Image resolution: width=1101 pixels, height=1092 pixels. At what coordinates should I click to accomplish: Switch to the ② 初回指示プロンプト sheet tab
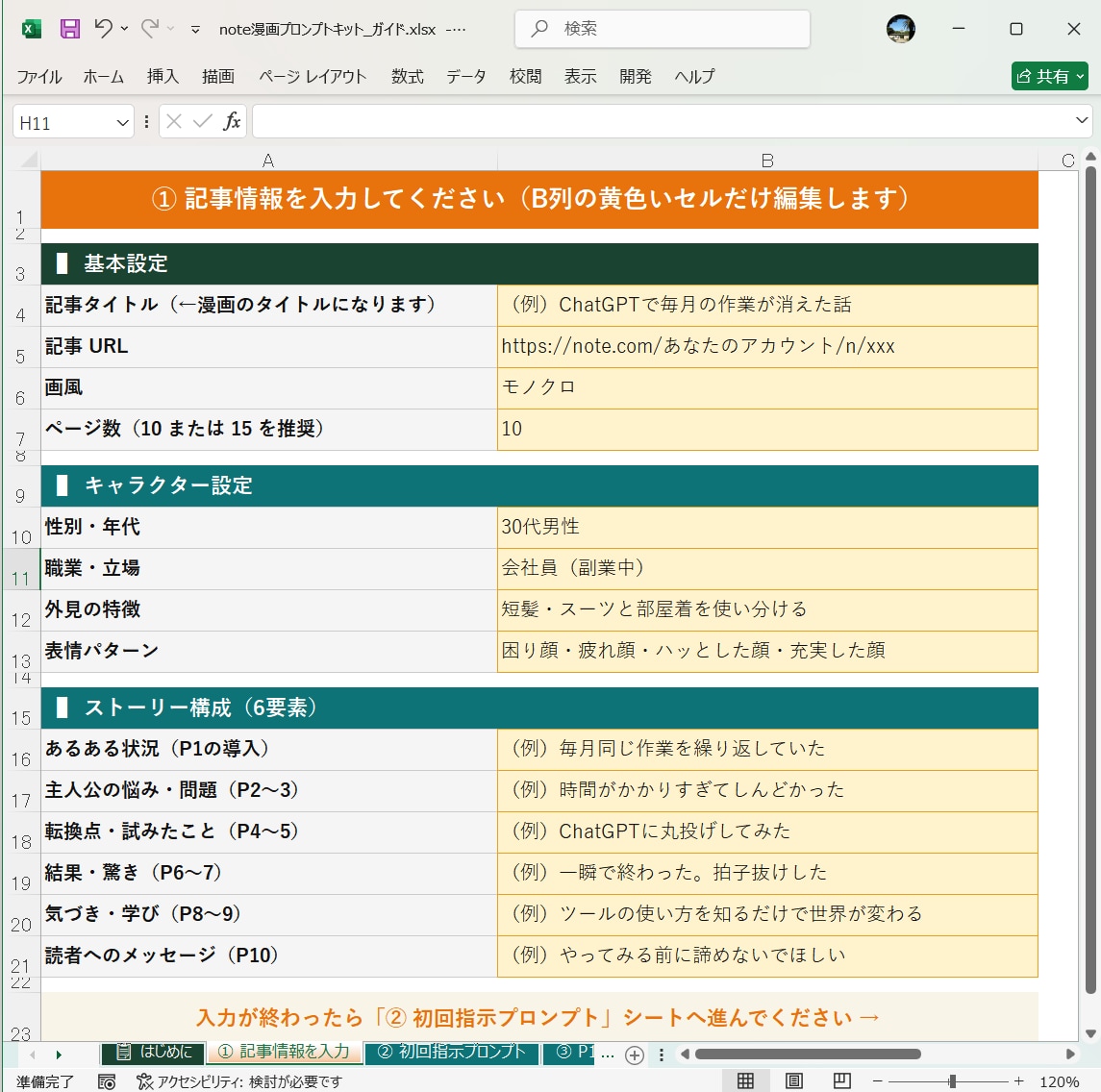pyautogui.click(x=452, y=1052)
